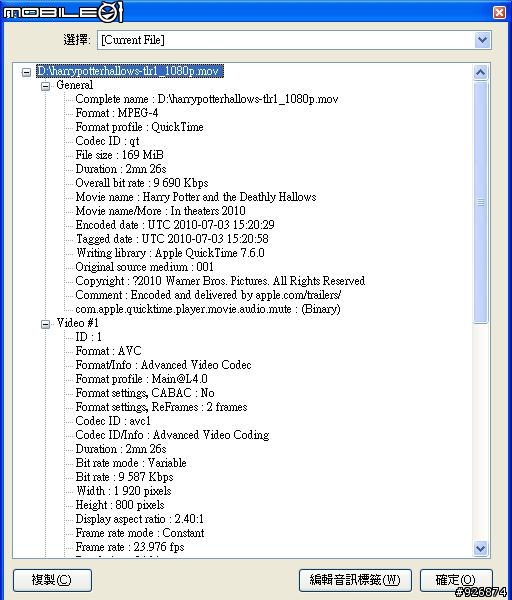Screen dimensions: 512x600
Task: Select the Complete name row
Action: click(207, 99)
